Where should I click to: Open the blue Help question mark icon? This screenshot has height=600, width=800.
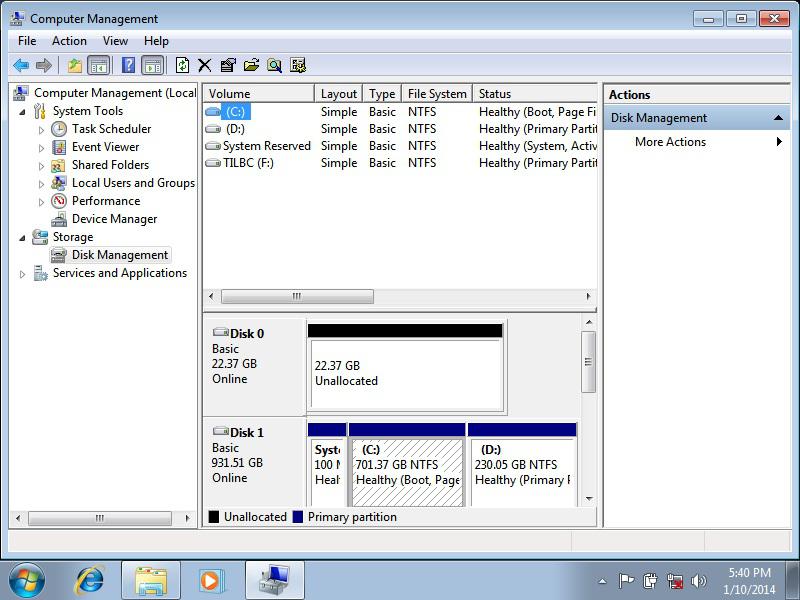coord(128,65)
